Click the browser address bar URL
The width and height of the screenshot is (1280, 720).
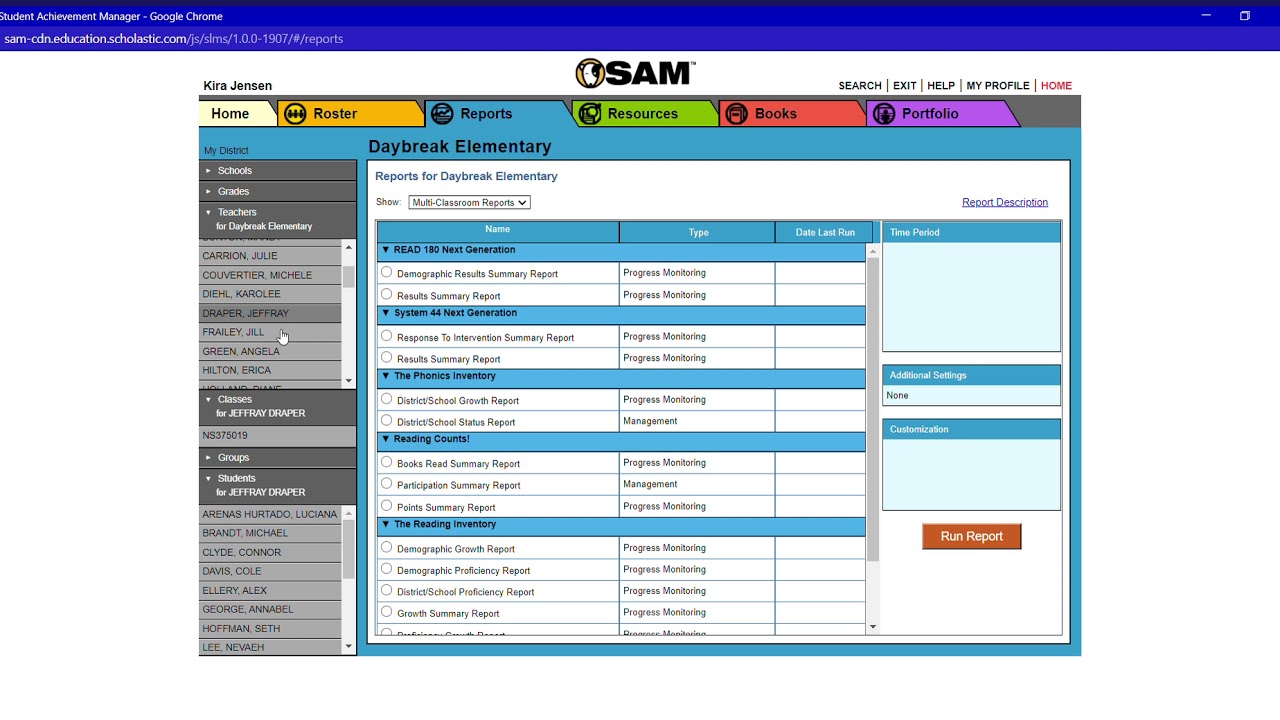(x=174, y=39)
